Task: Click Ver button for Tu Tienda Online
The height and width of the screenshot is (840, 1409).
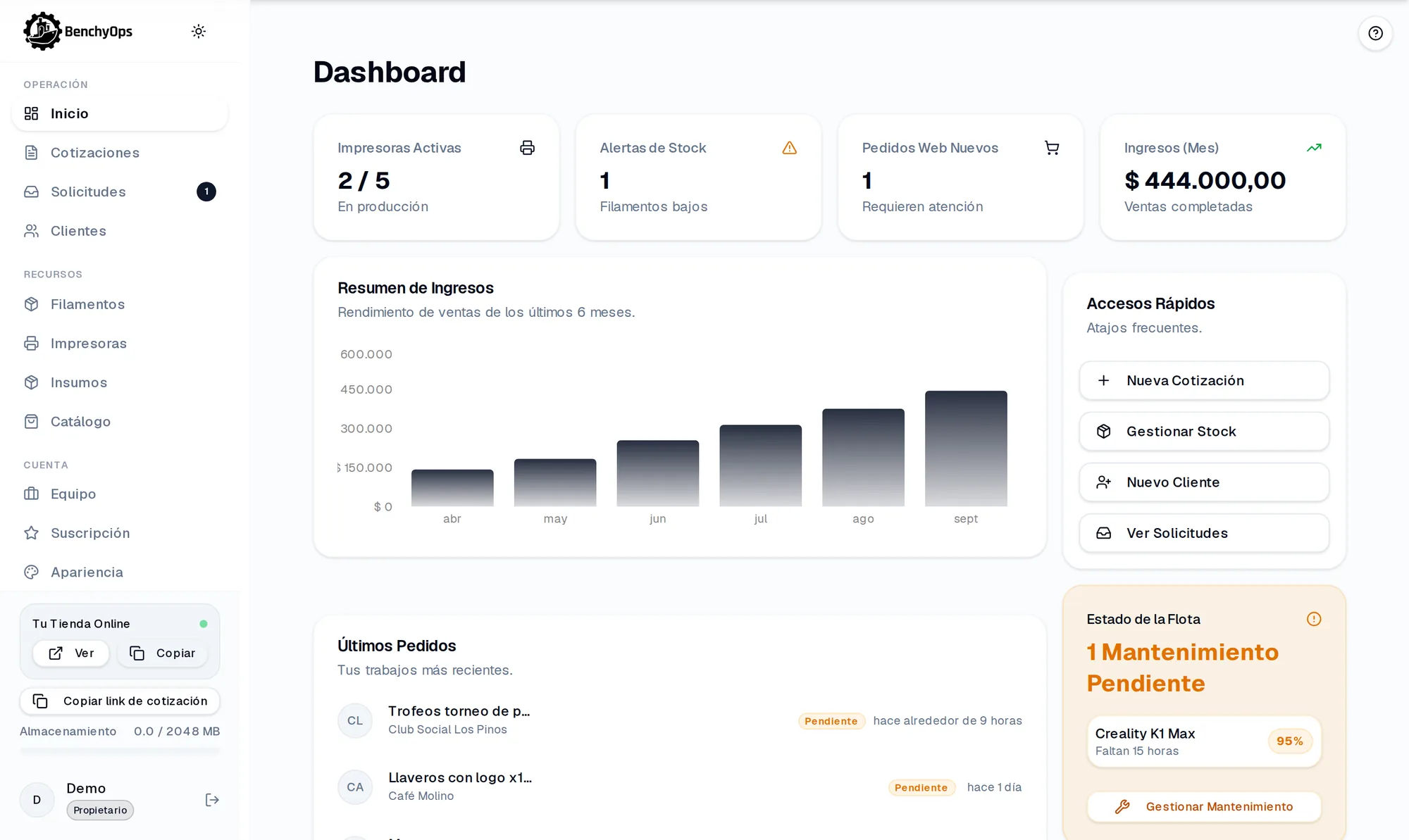Action: click(x=70, y=653)
